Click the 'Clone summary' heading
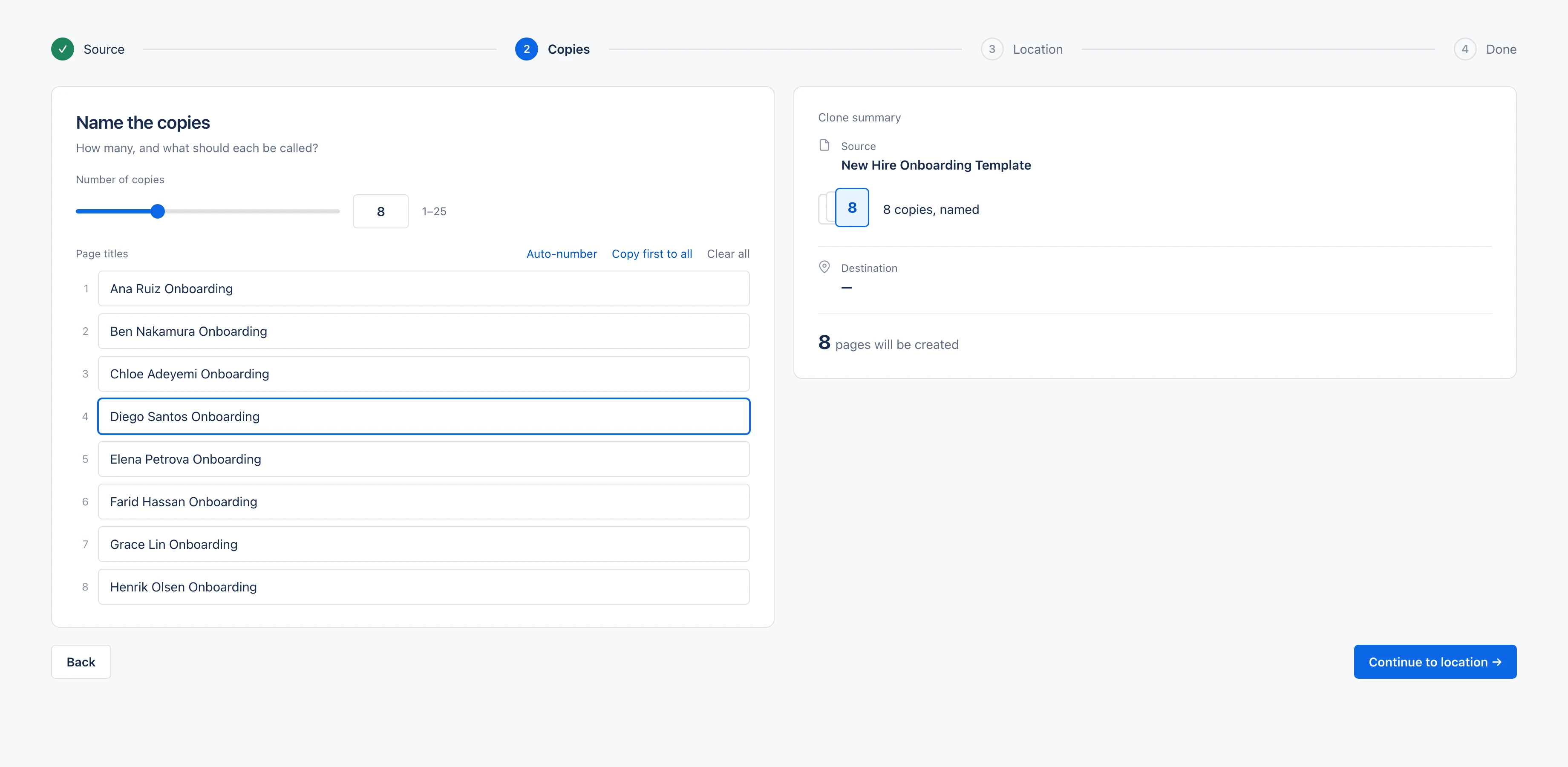The width and height of the screenshot is (1568, 767). pos(859,118)
